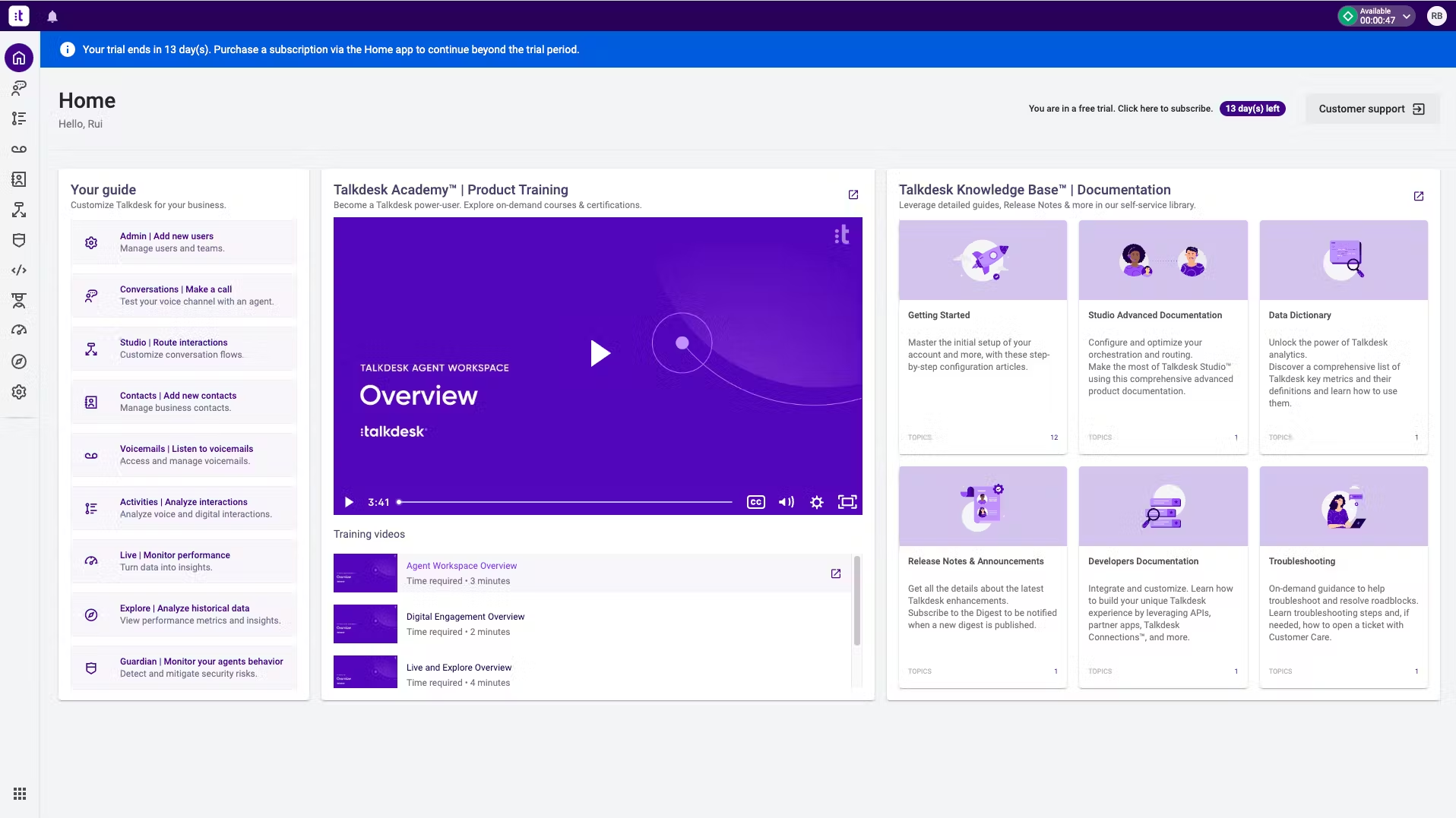The height and width of the screenshot is (818, 1456).
Task: Click the trial info banner icon
Action: 68,49
